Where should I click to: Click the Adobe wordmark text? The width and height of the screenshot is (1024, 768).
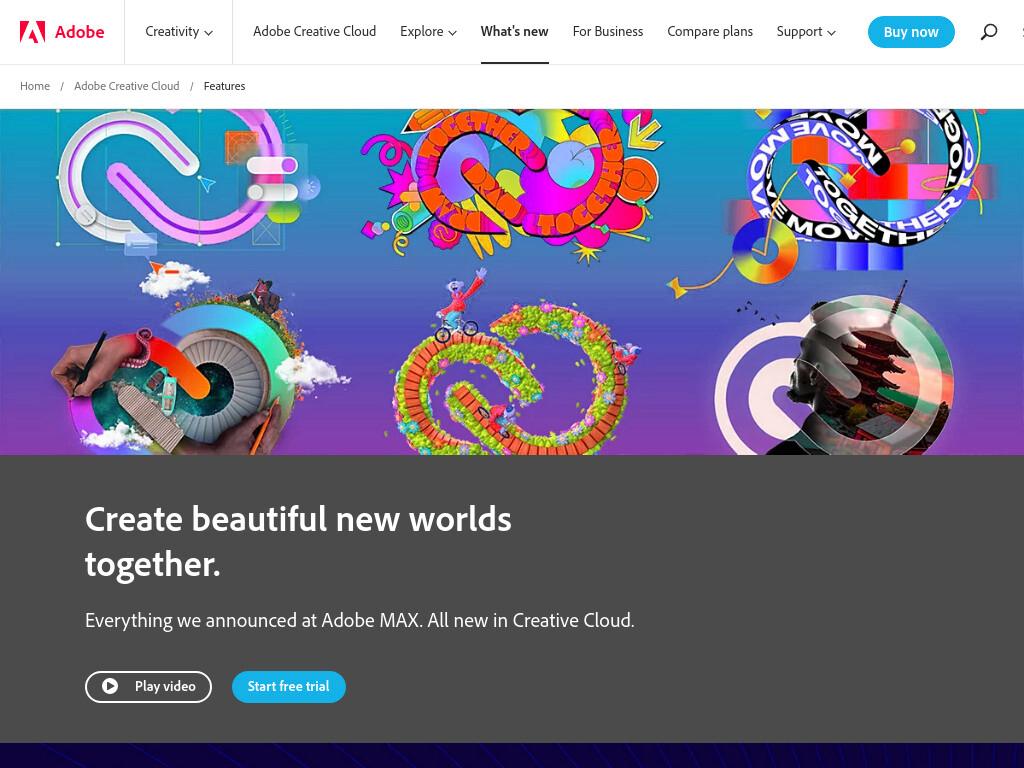tap(79, 31)
